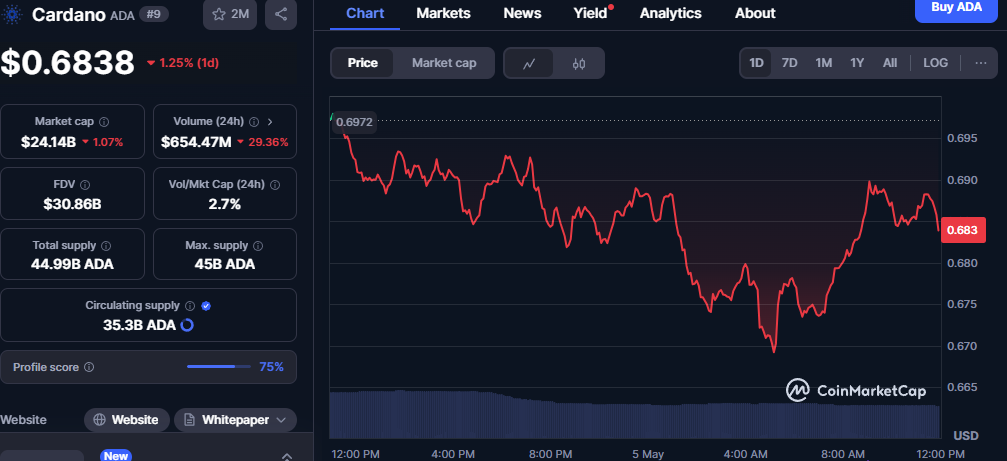The width and height of the screenshot is (1007, 461).
Task: Switch to the Analytics tab
Action: pos(670,13)
